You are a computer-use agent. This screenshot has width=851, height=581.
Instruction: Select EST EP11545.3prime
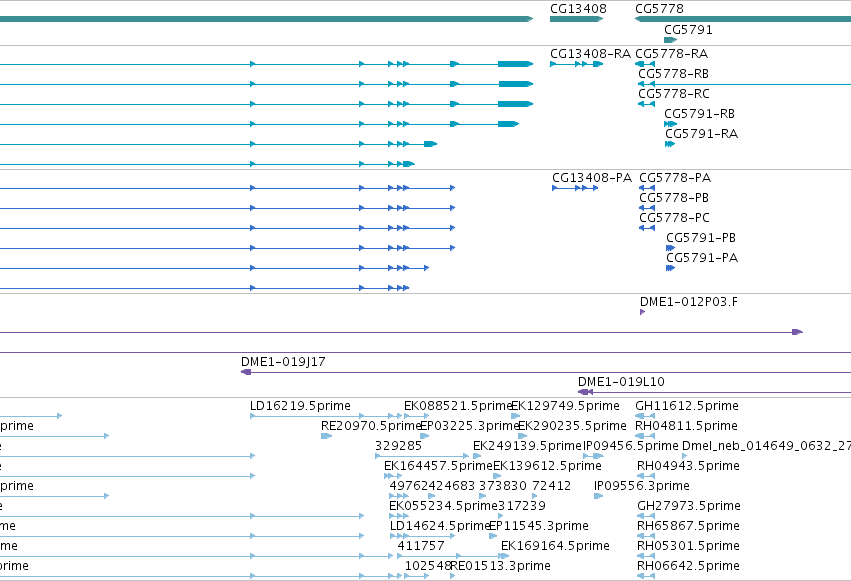(493, 537)
